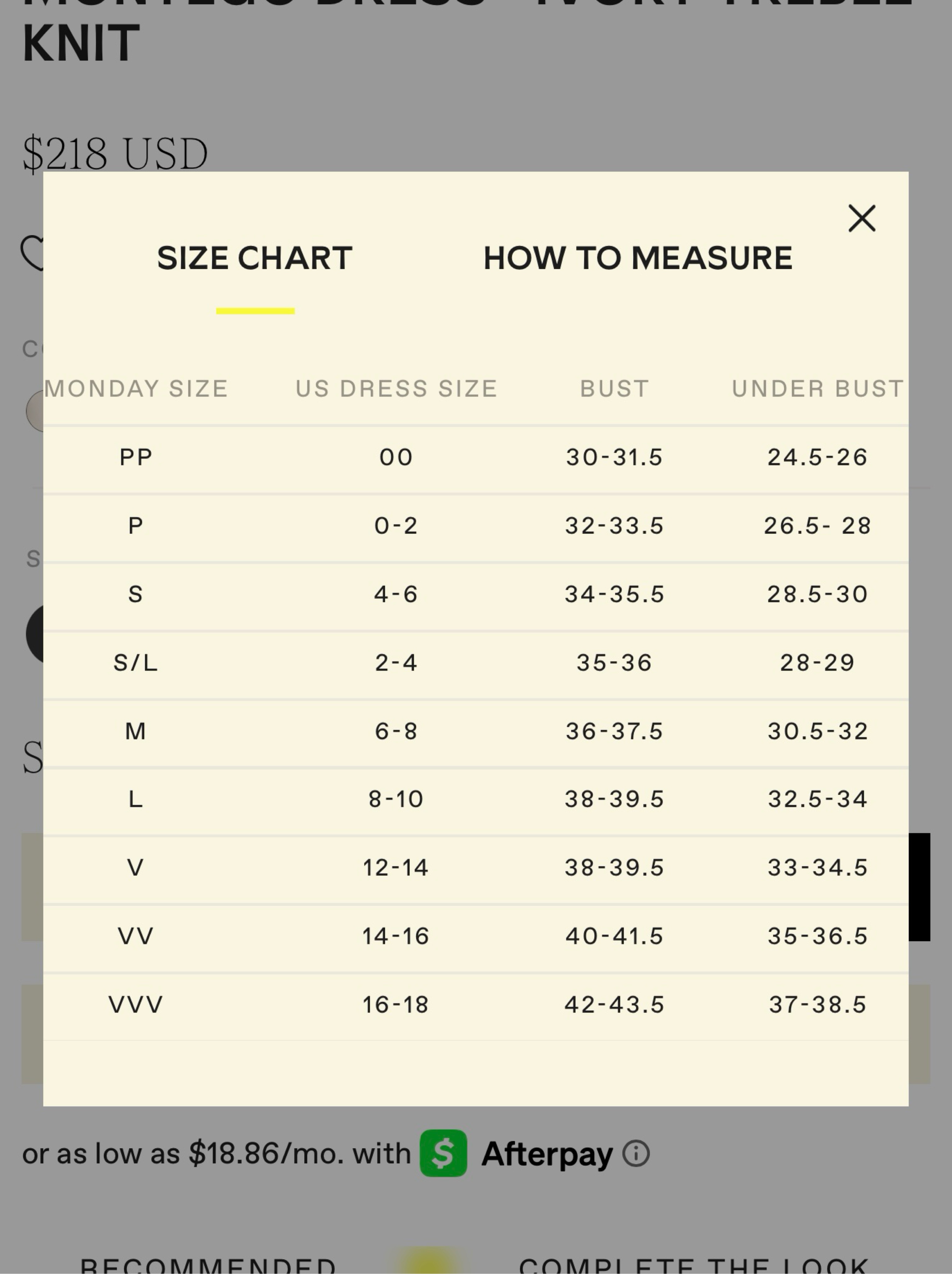Image resolution: width=952 pixels, height=1274 pixels.
Task: Click the yellow underline under Size Chart
Action: point(255,311)
